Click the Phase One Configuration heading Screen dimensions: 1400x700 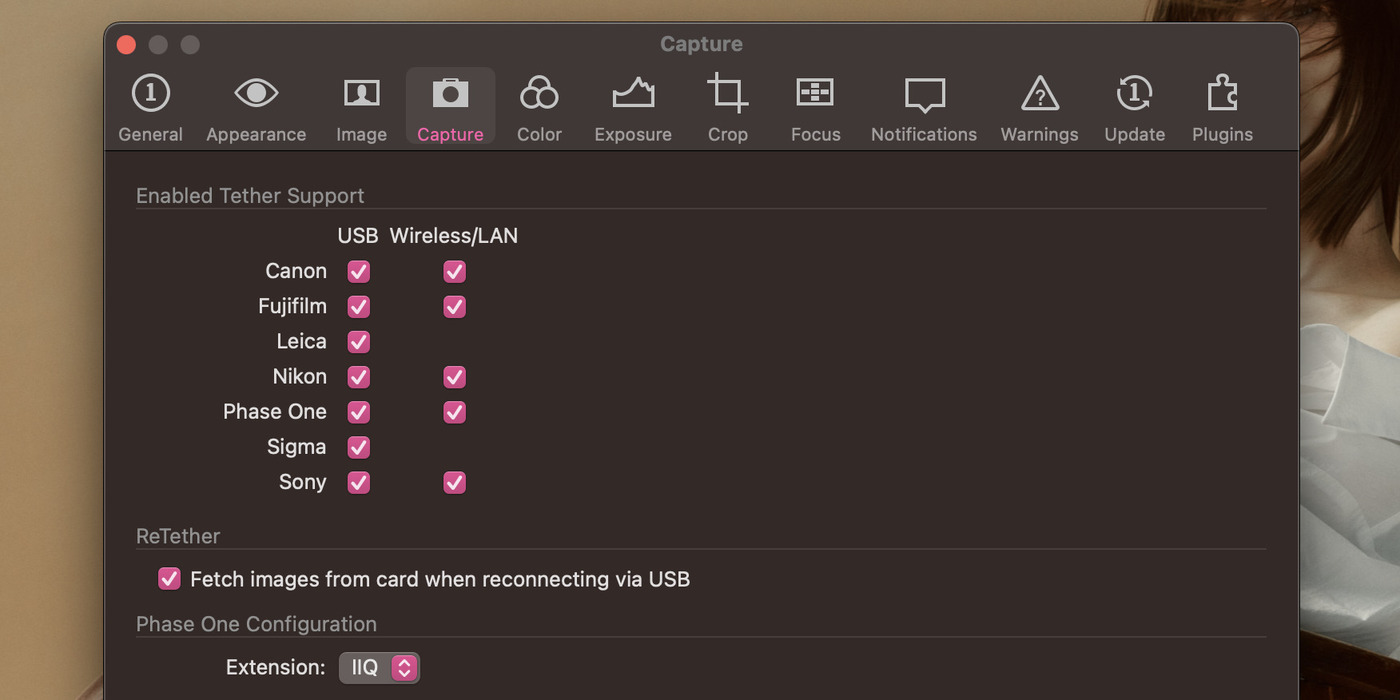tap(256, 624)
